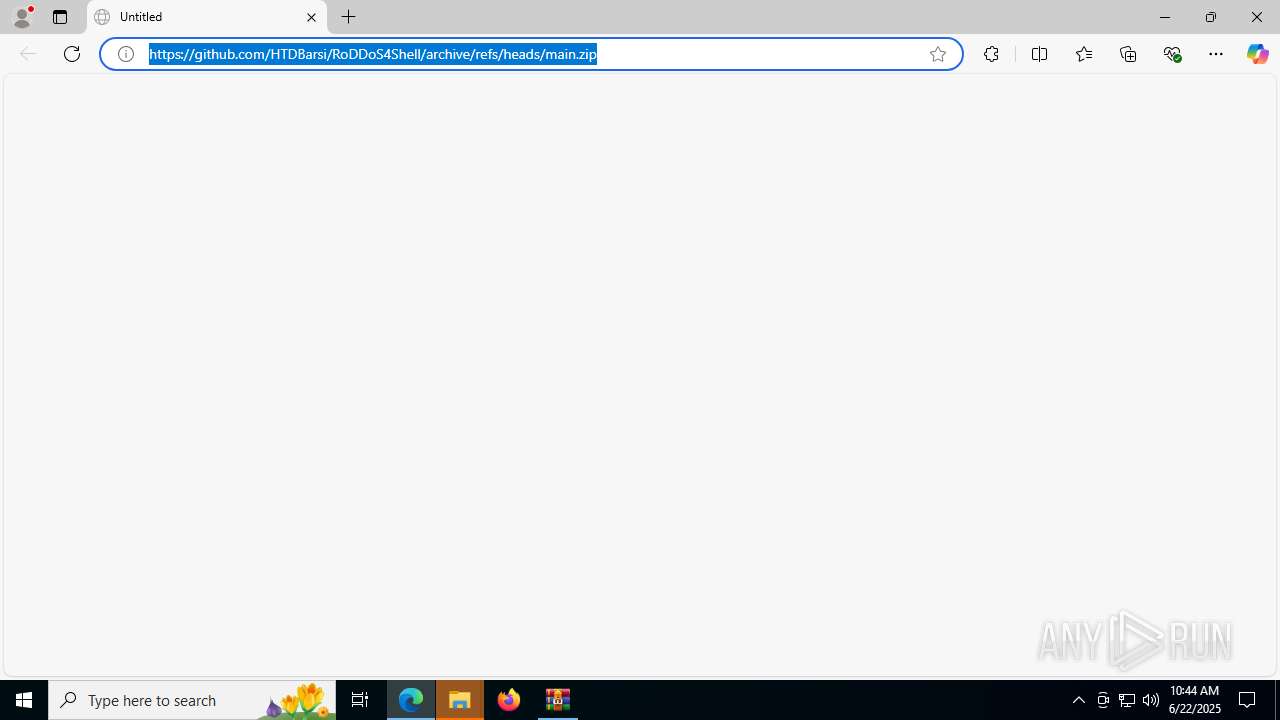Open the Edge profile icon

(22, 17)
